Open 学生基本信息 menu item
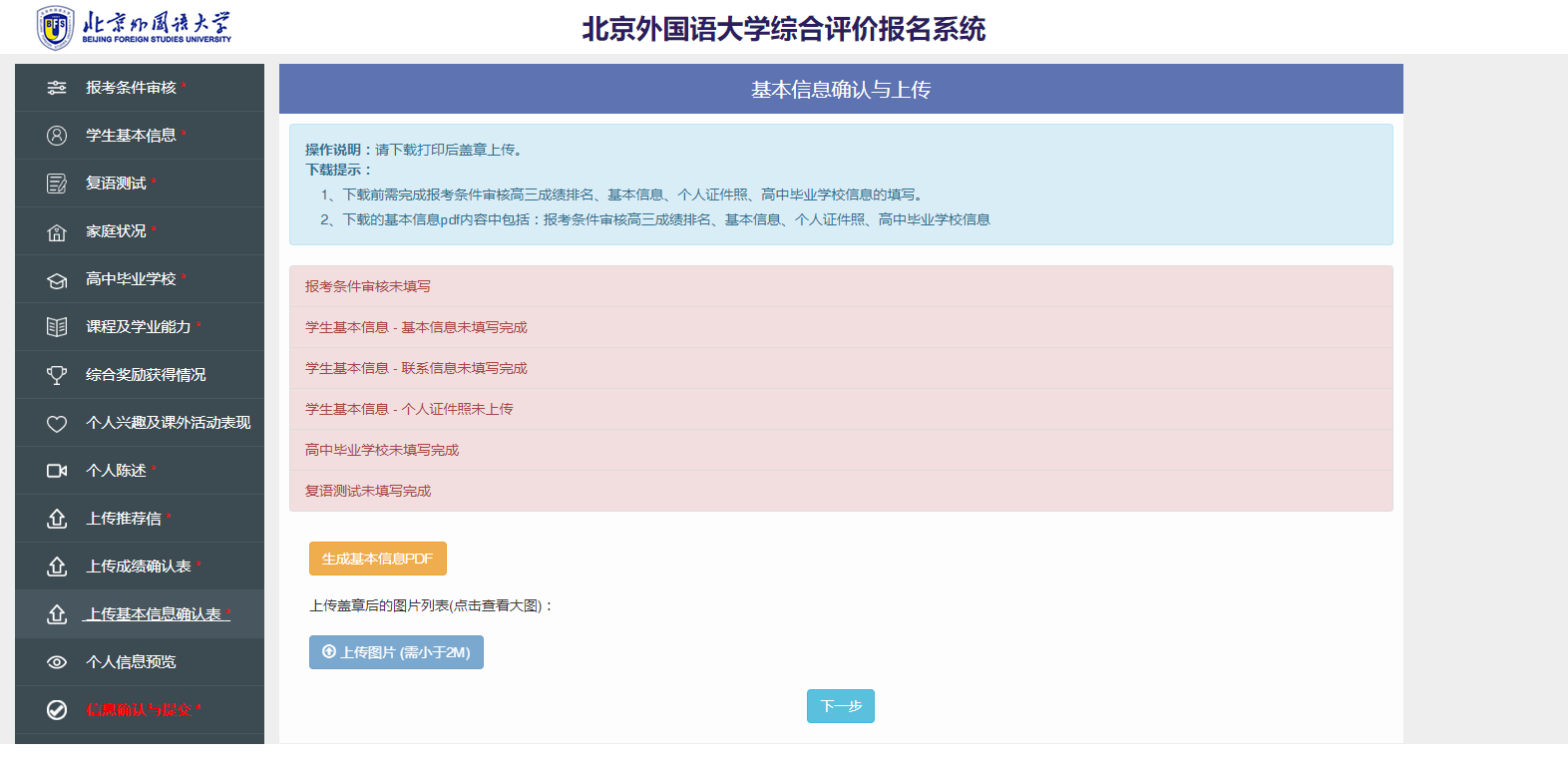This screenshot has height=758, width=1568. (140, 136)
